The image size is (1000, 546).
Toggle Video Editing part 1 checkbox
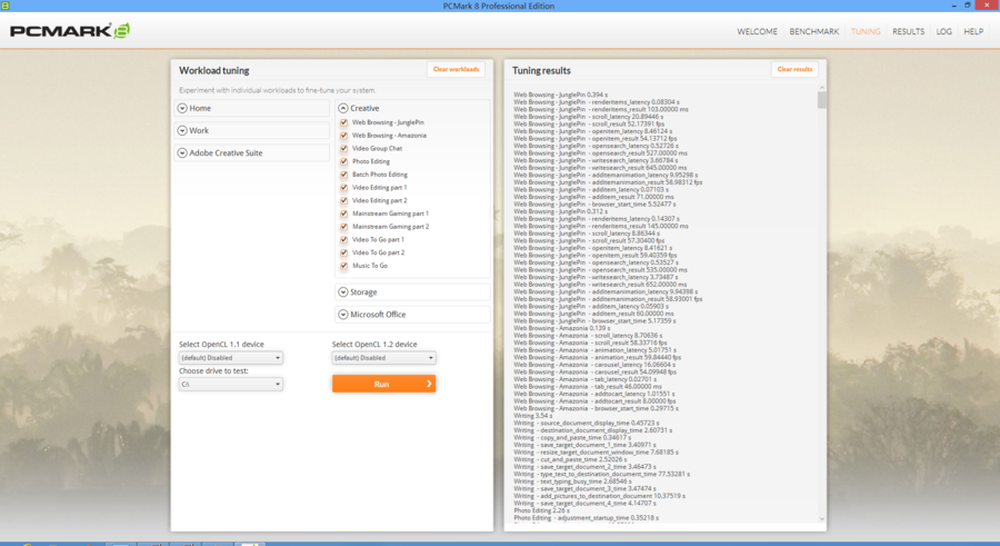point(344,188)
